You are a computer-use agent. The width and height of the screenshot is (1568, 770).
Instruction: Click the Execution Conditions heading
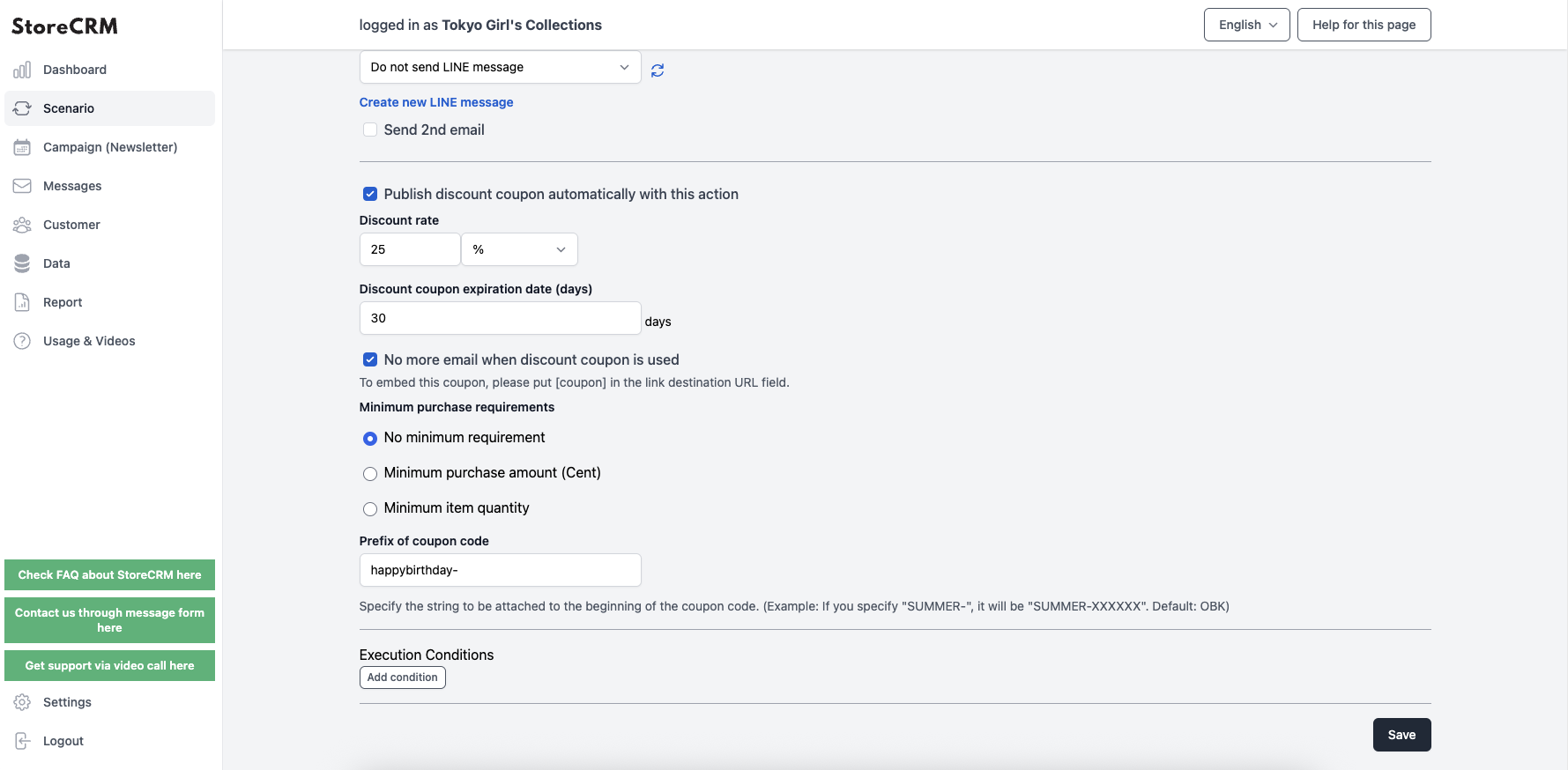427,655
